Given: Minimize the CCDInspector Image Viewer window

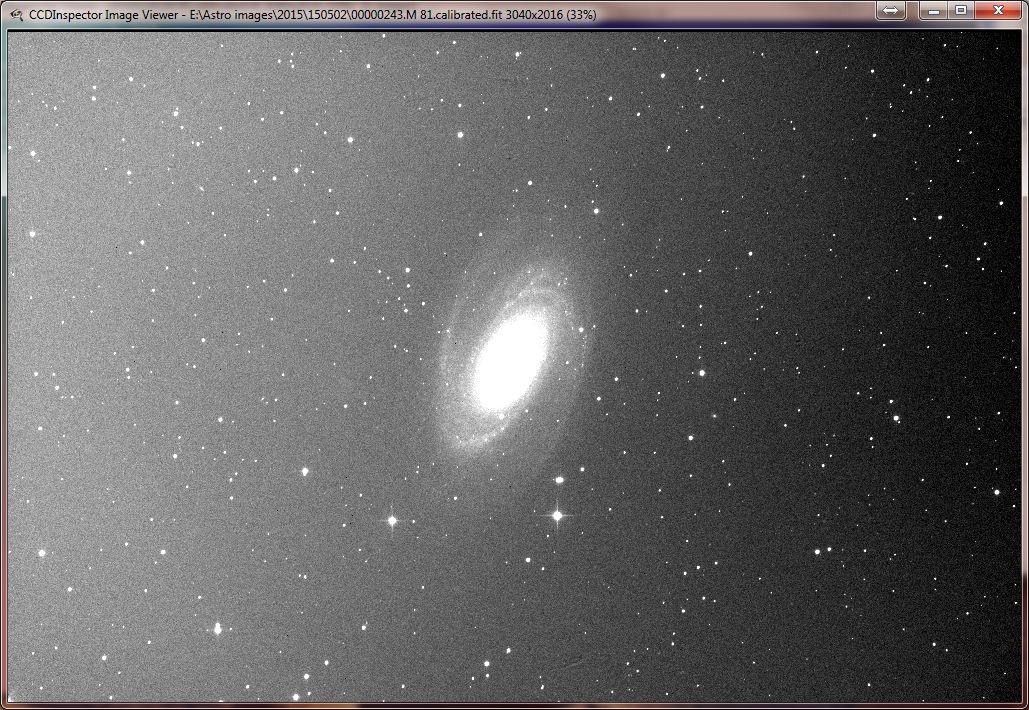Looking at the screenshot, I should pos(933,10).
